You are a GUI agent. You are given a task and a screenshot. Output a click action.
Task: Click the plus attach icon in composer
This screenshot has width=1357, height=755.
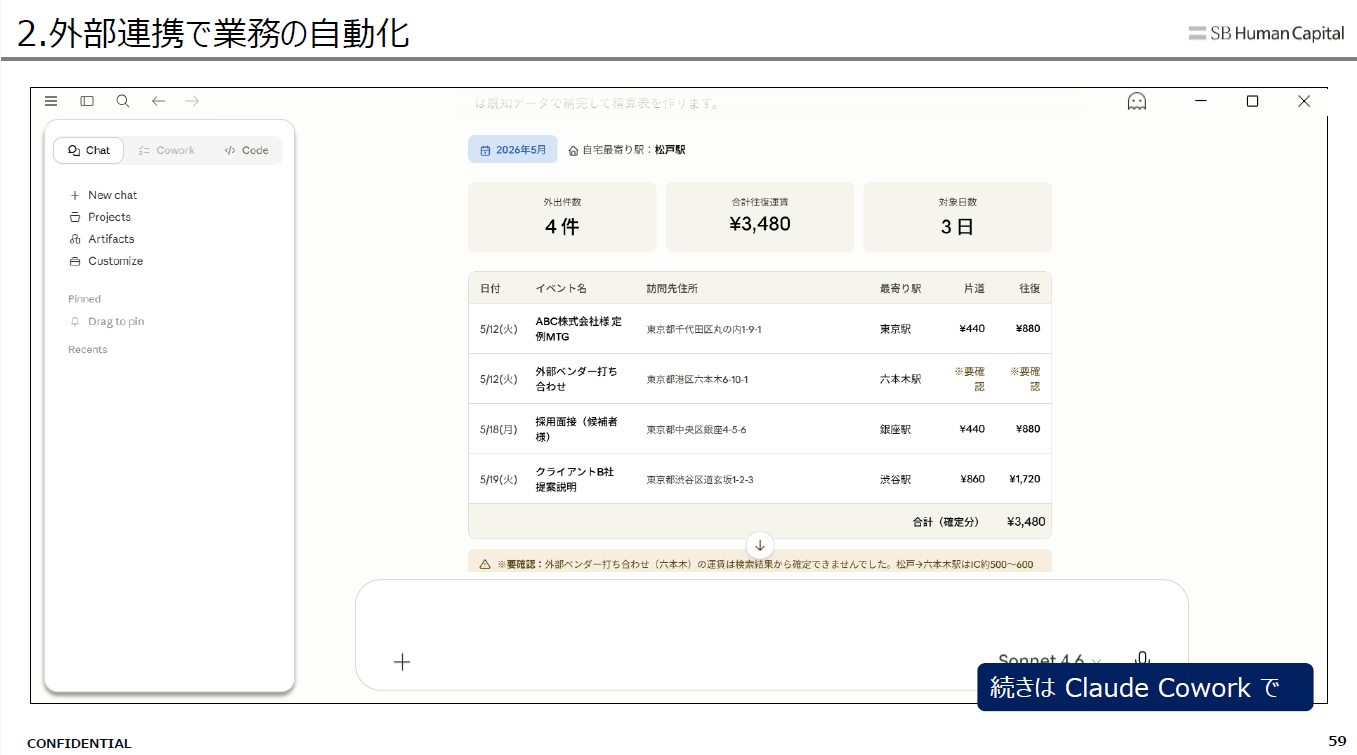402,661
